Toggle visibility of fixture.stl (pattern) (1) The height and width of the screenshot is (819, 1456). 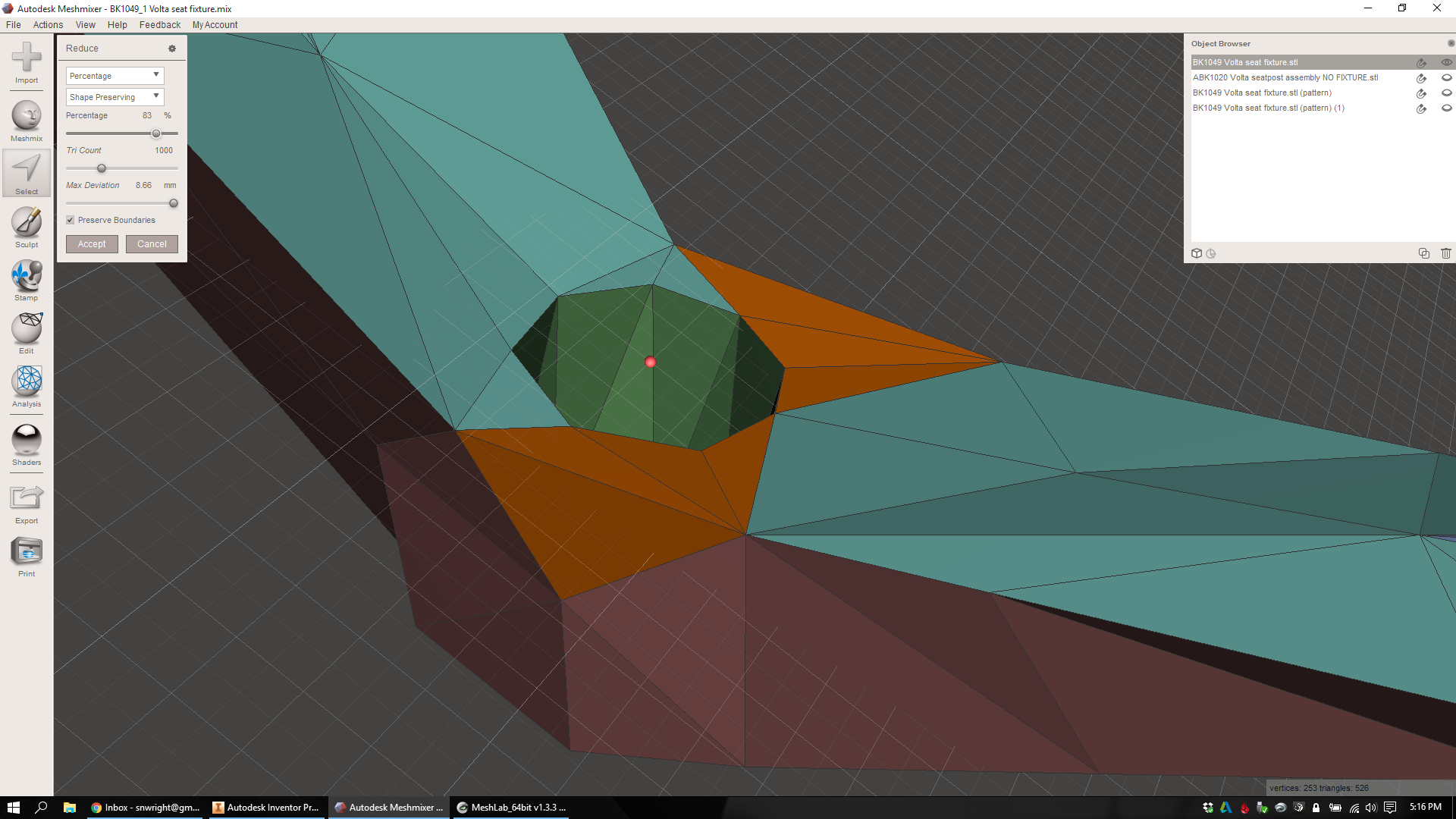(x=1446, y=108)
